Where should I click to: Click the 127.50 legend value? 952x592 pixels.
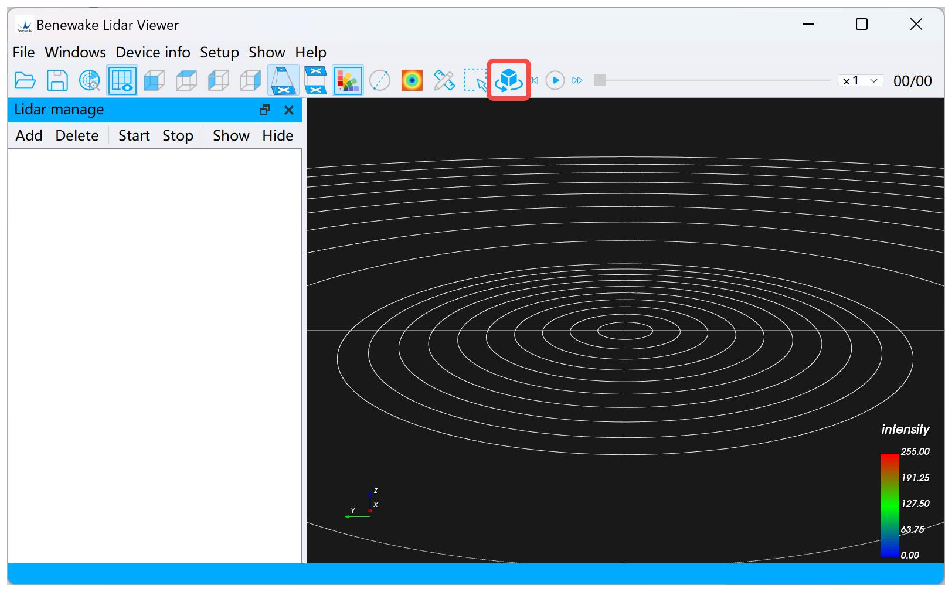coord(915,504)
